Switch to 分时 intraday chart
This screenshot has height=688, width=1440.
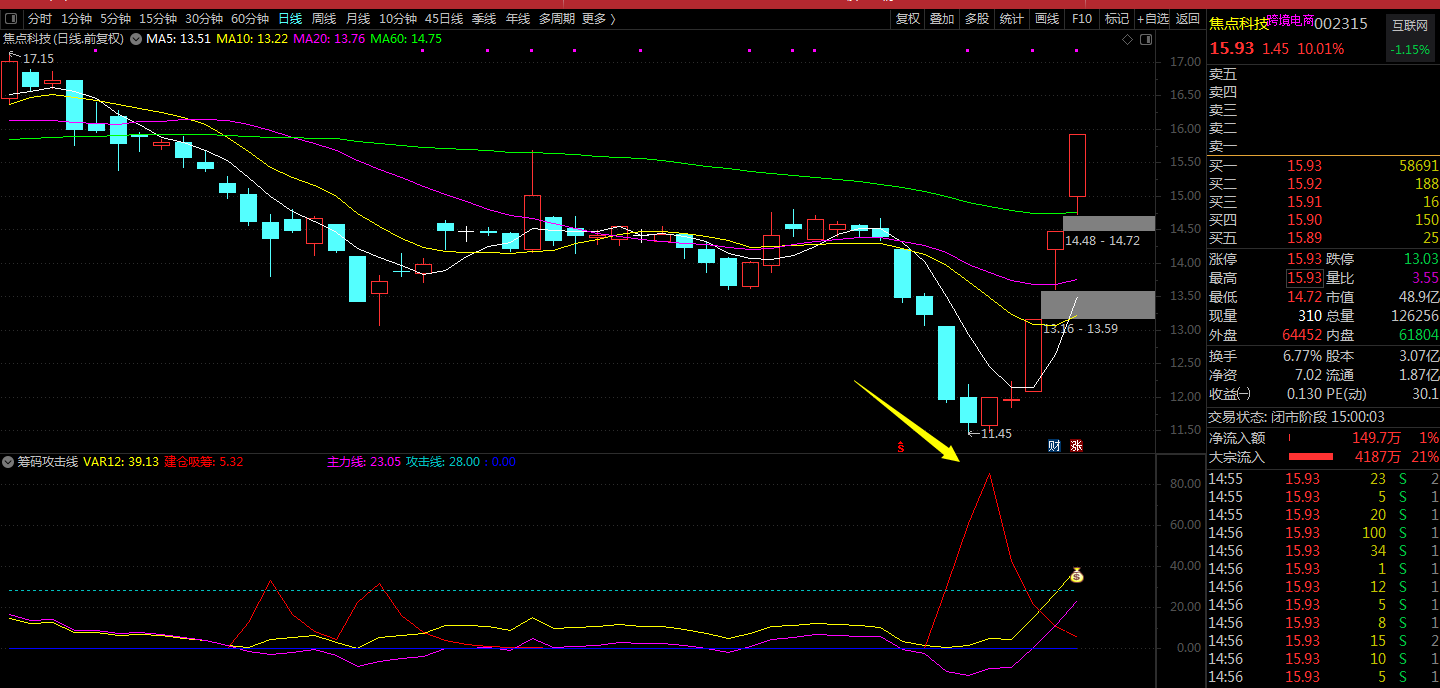pyautogui.click(x=40, y=18)
